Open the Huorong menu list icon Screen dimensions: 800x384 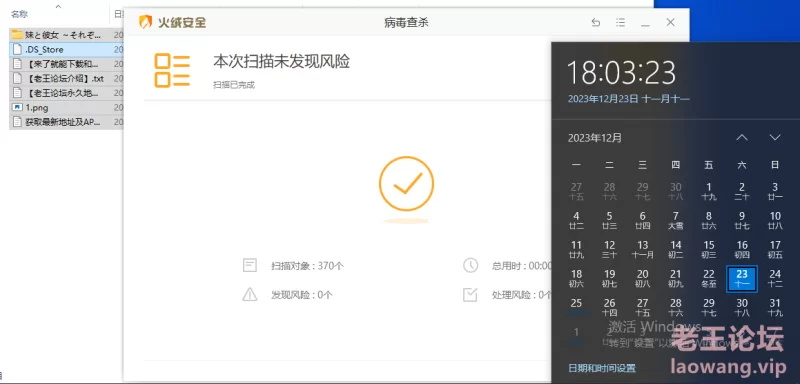620,22
